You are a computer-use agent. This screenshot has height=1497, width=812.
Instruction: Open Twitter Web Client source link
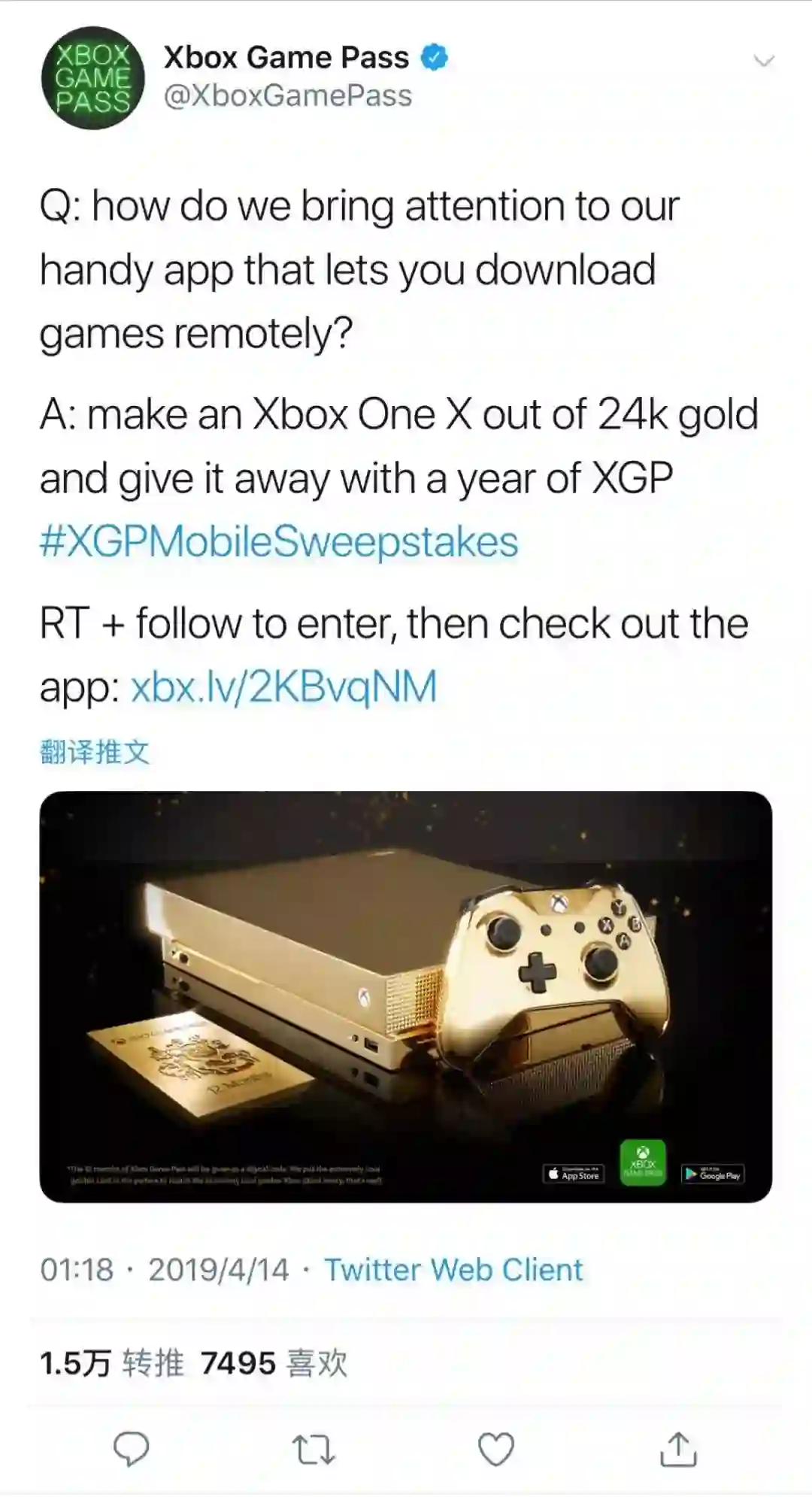click(453, 1270)
